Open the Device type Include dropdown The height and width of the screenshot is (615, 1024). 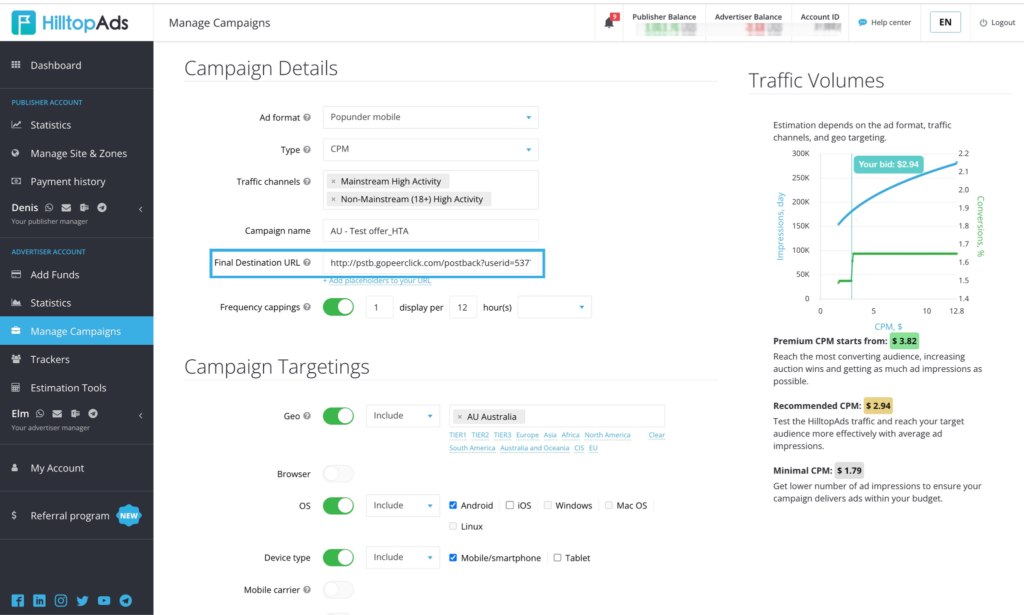[402, 558]
